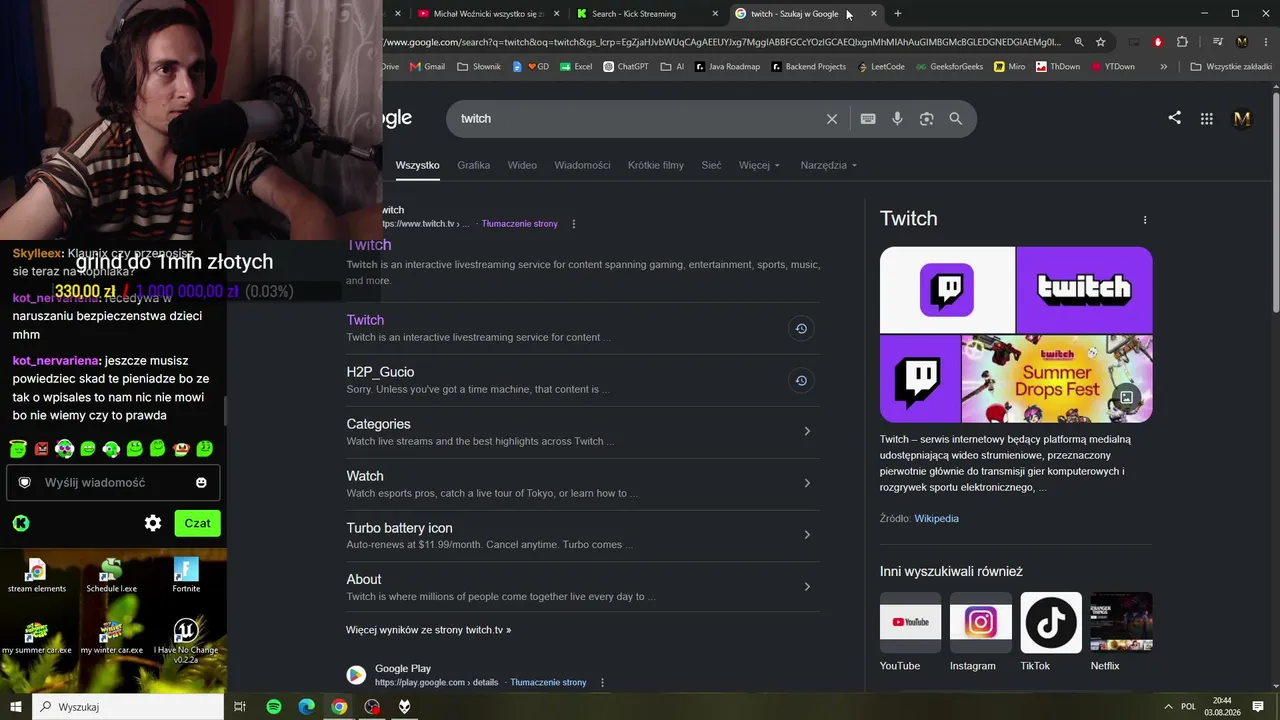Bookmark this page with the star
Image resolution: width=1280 pixels, height=720 pixels.
tap(1101, 42)
